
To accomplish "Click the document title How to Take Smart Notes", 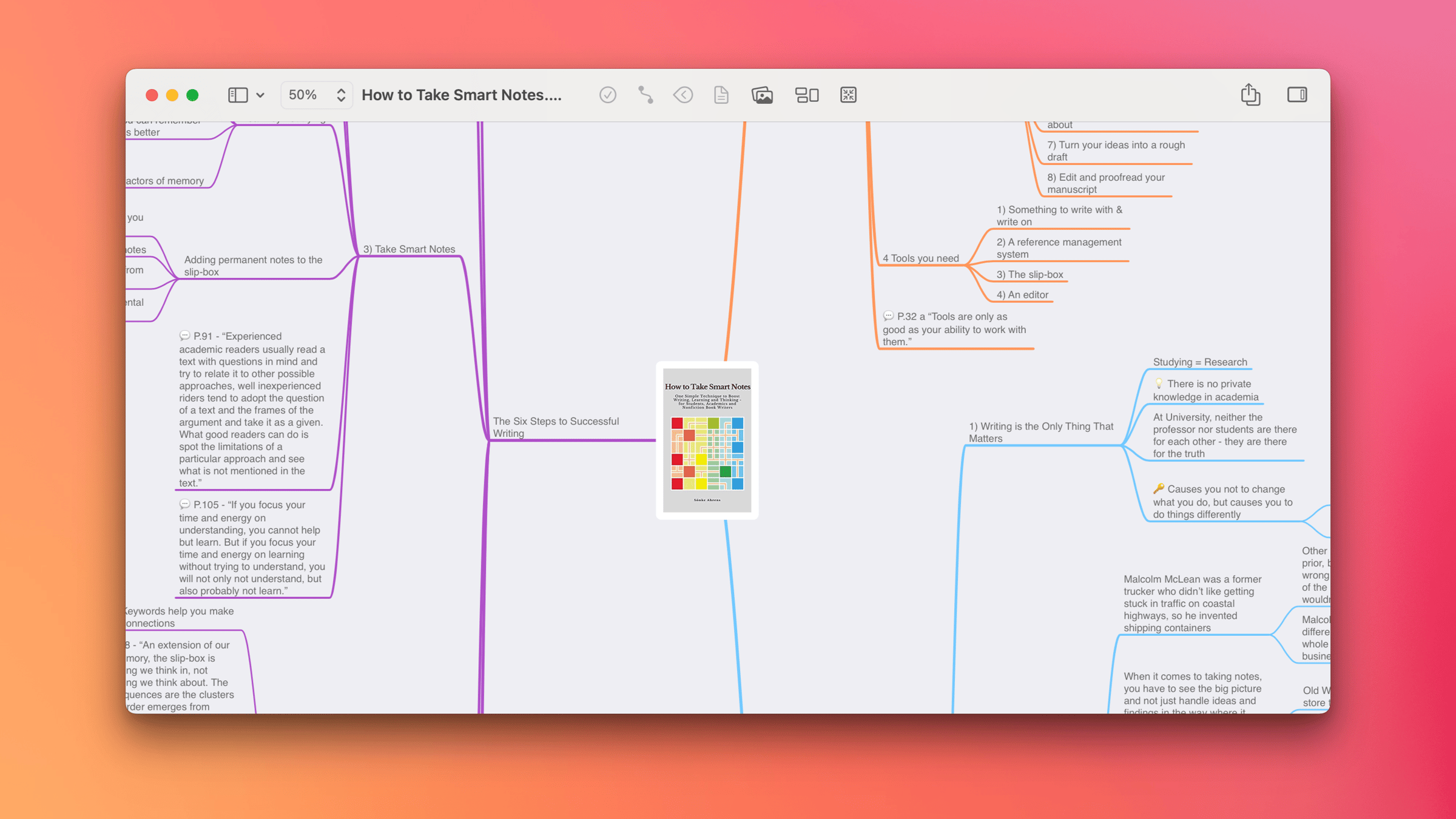I will (462, 95).
